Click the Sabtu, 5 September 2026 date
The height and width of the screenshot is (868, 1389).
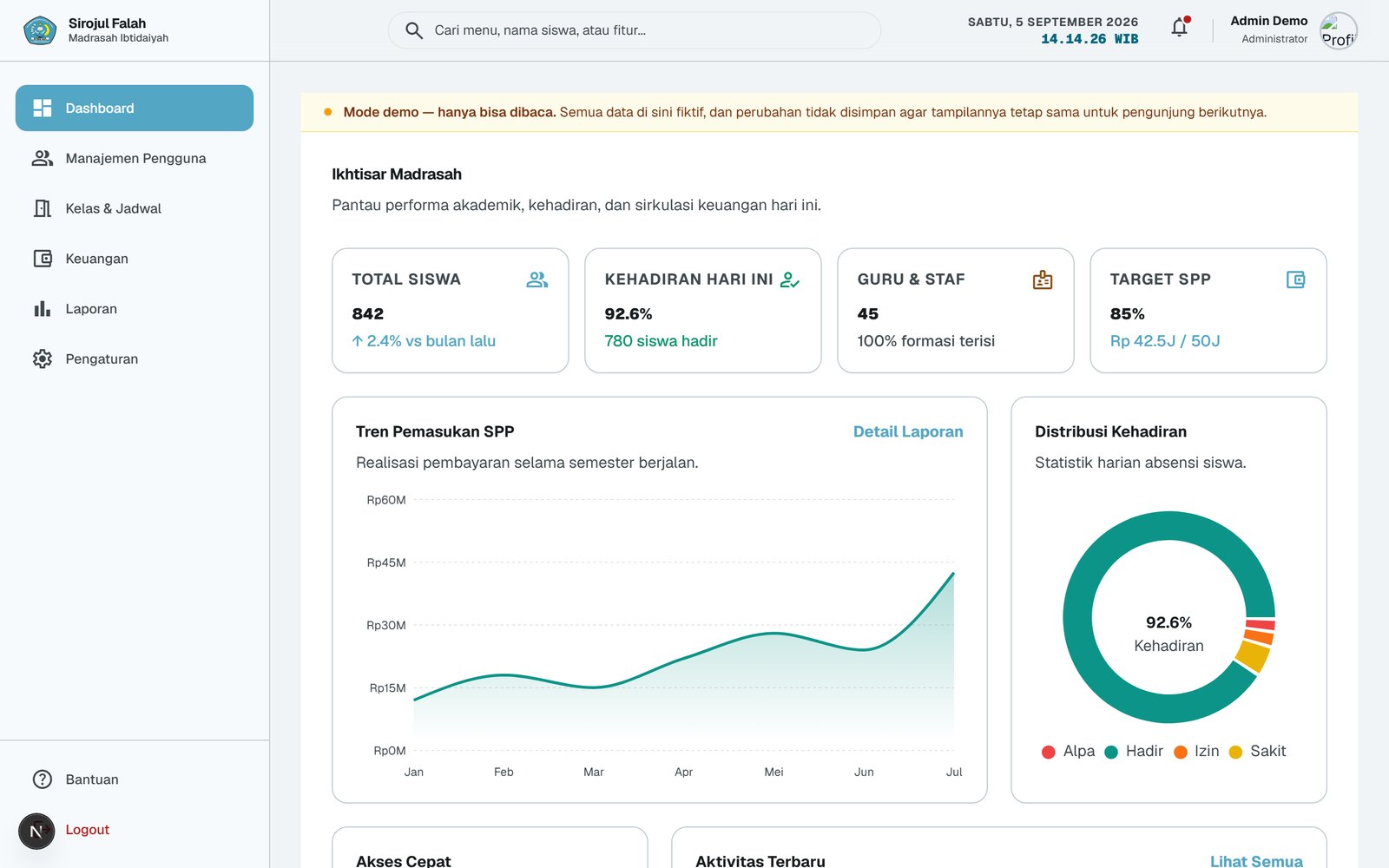(x=1053, y=22)
